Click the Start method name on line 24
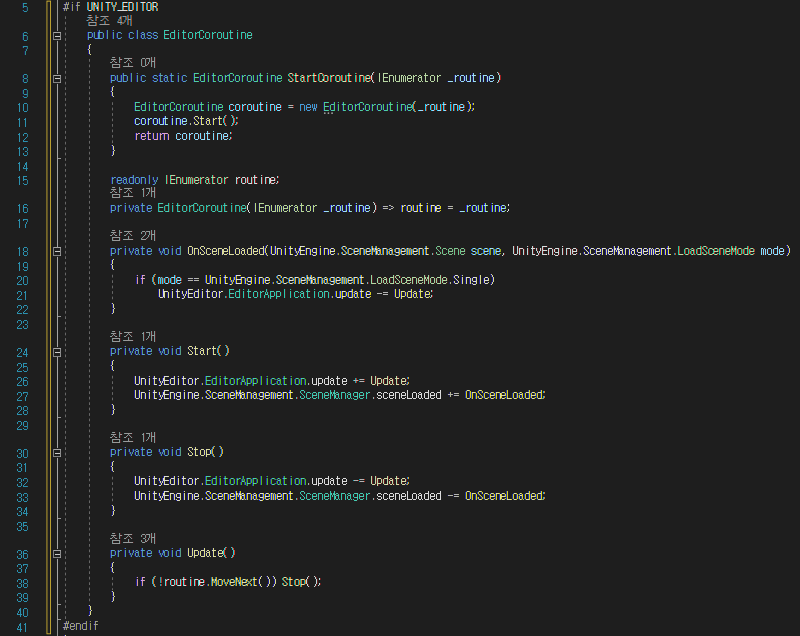 point(202,351)
